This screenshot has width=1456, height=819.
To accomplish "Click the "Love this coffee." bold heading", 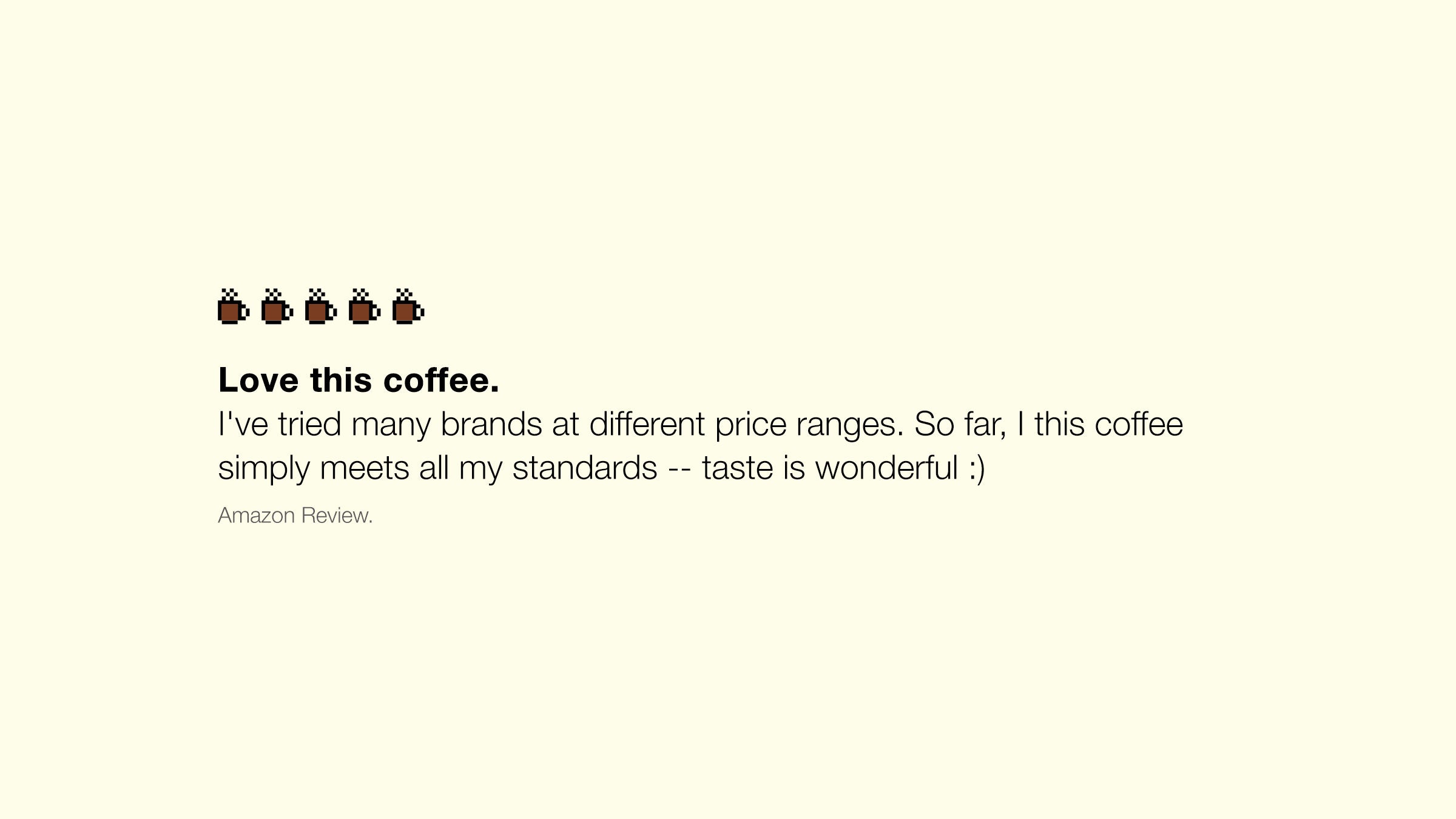I will (x=359, y=380).
